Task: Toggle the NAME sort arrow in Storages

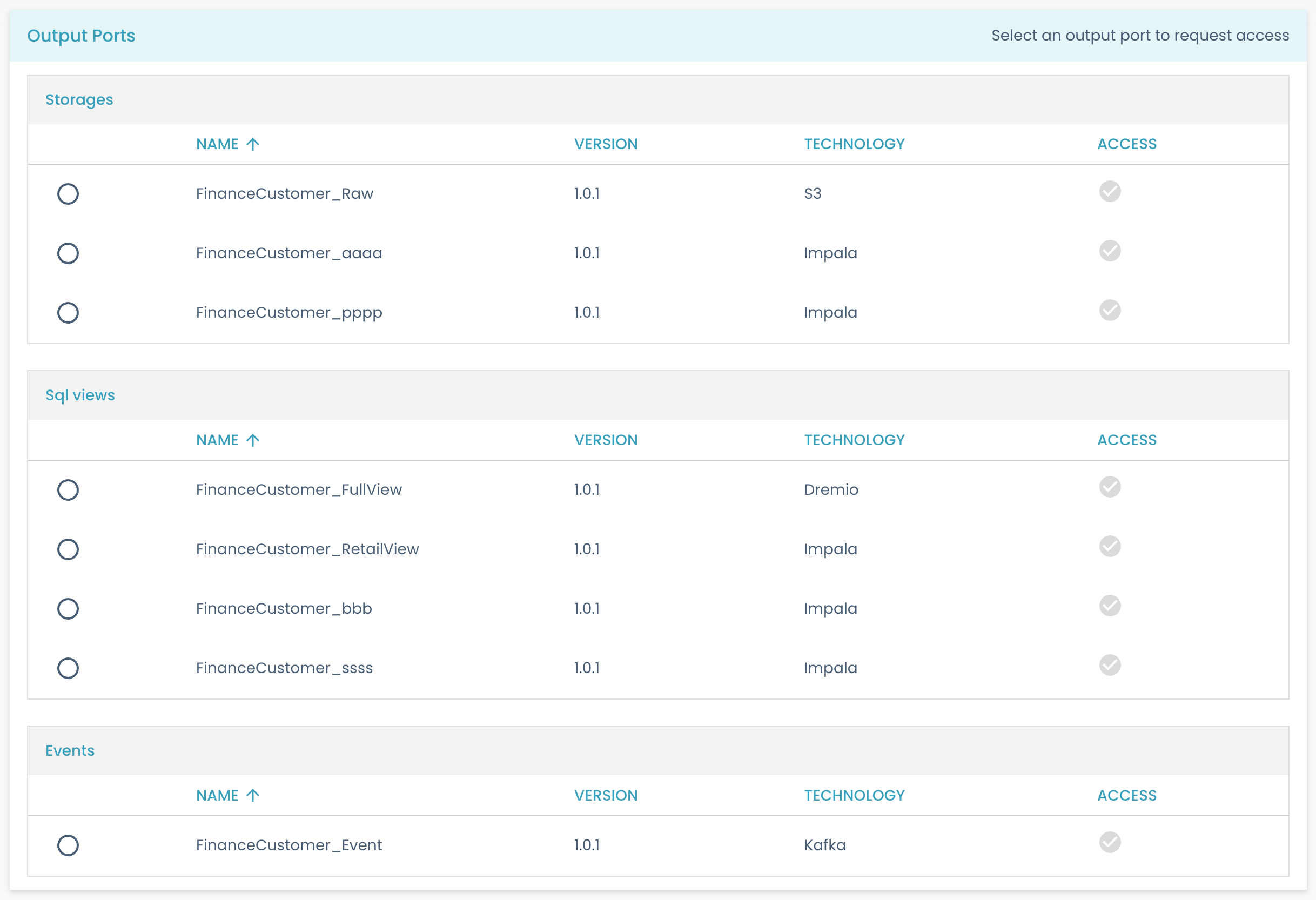Action: tap(253, 143)
